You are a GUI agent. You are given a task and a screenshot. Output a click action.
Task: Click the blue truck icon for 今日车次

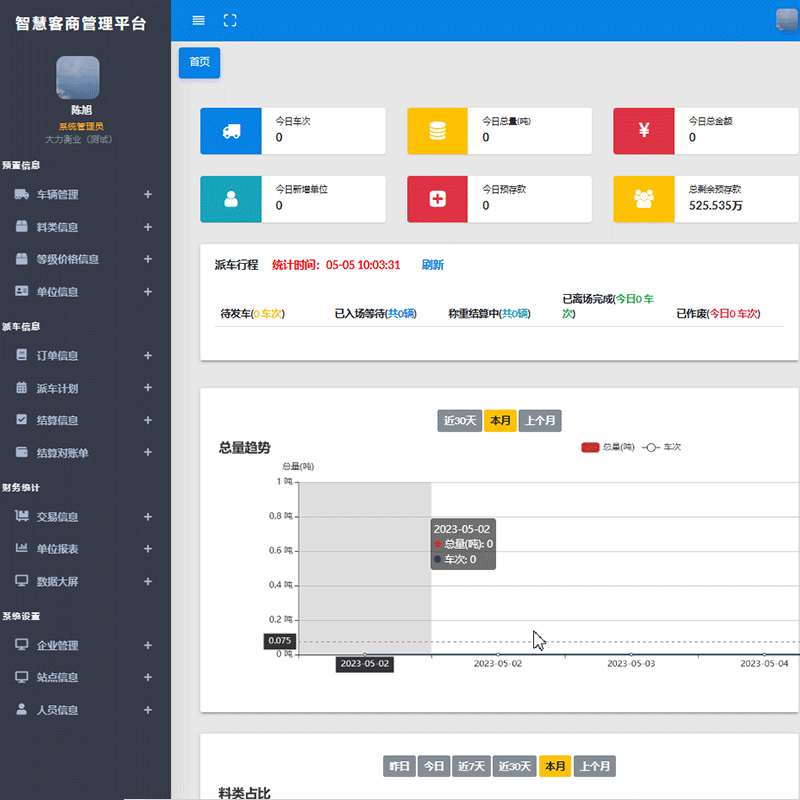pyautogui.click(x=231, y=131)
